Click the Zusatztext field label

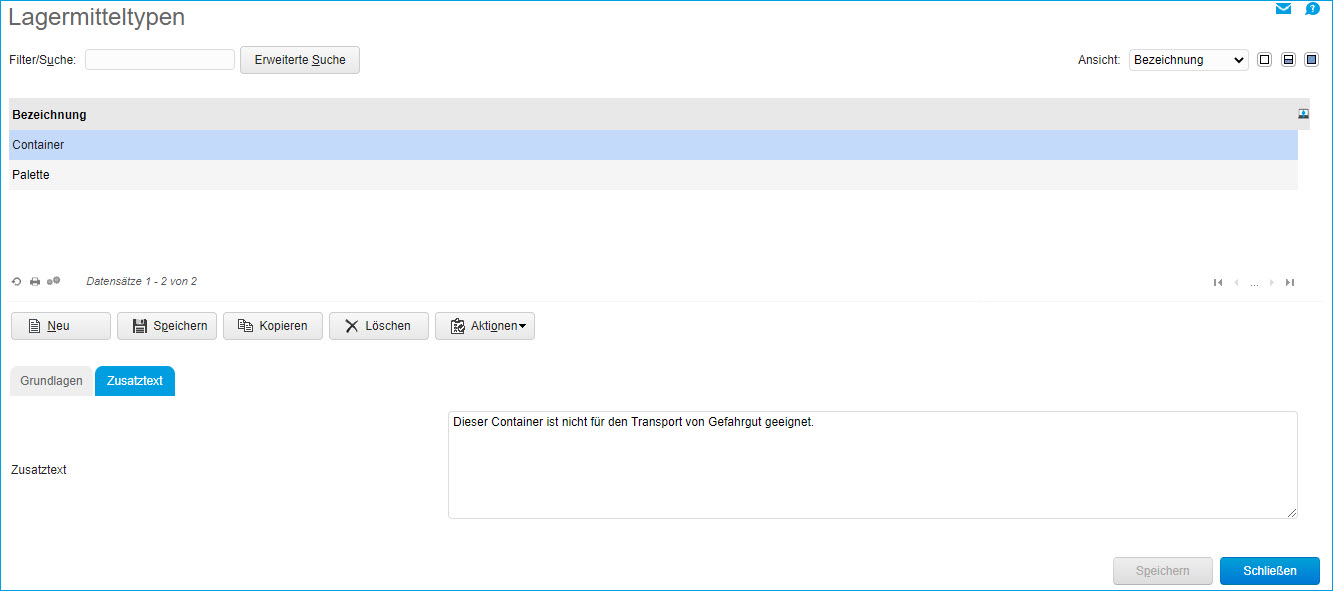tap(38, 469)
